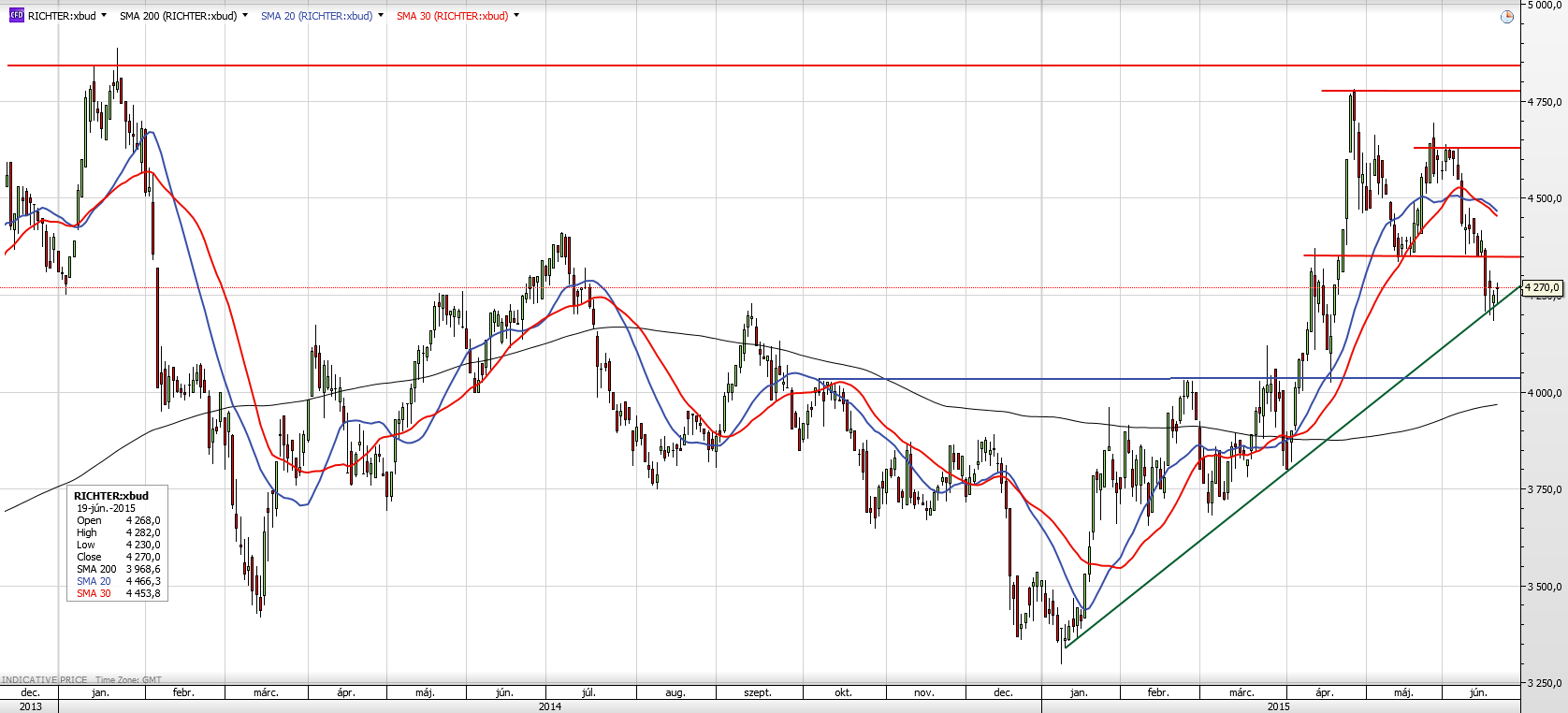Click the blue SMA 20 (RICHTER:xbud) legend label

[316, 16]
